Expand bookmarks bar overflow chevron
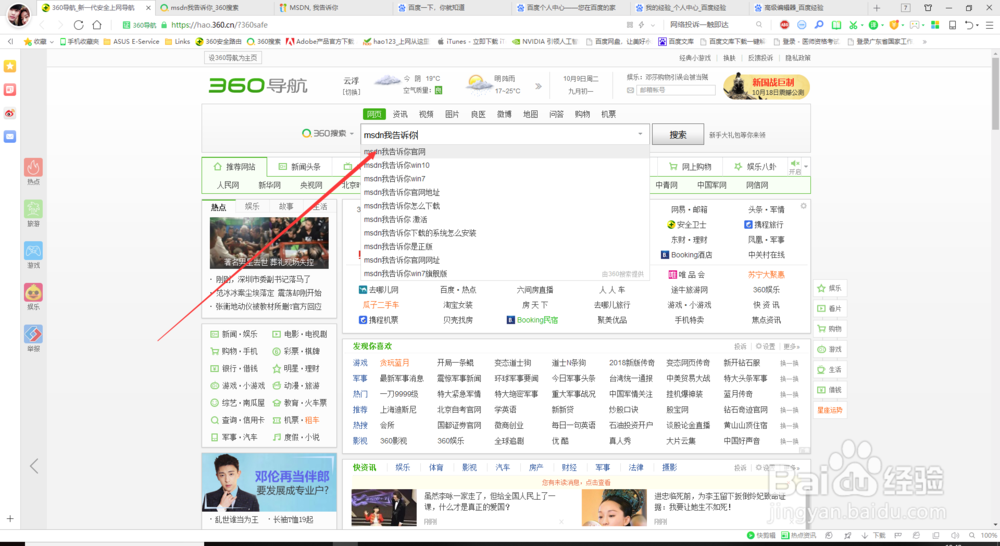The image size is (1000, 546). tap(925, 41)
